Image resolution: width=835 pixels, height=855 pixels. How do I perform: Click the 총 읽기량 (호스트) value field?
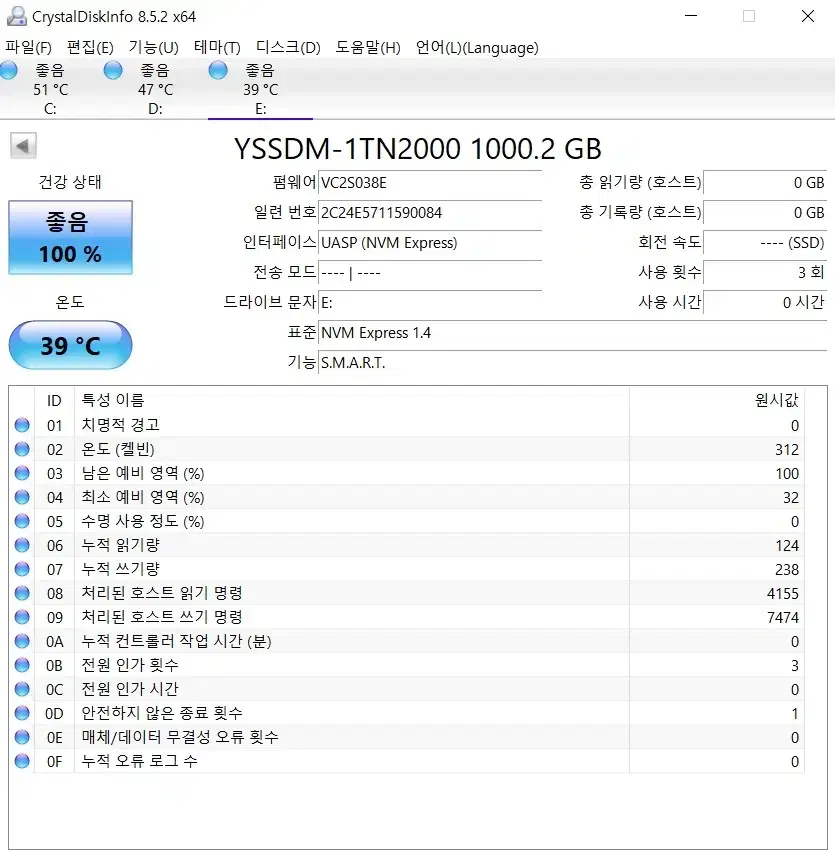pos(765,183)
